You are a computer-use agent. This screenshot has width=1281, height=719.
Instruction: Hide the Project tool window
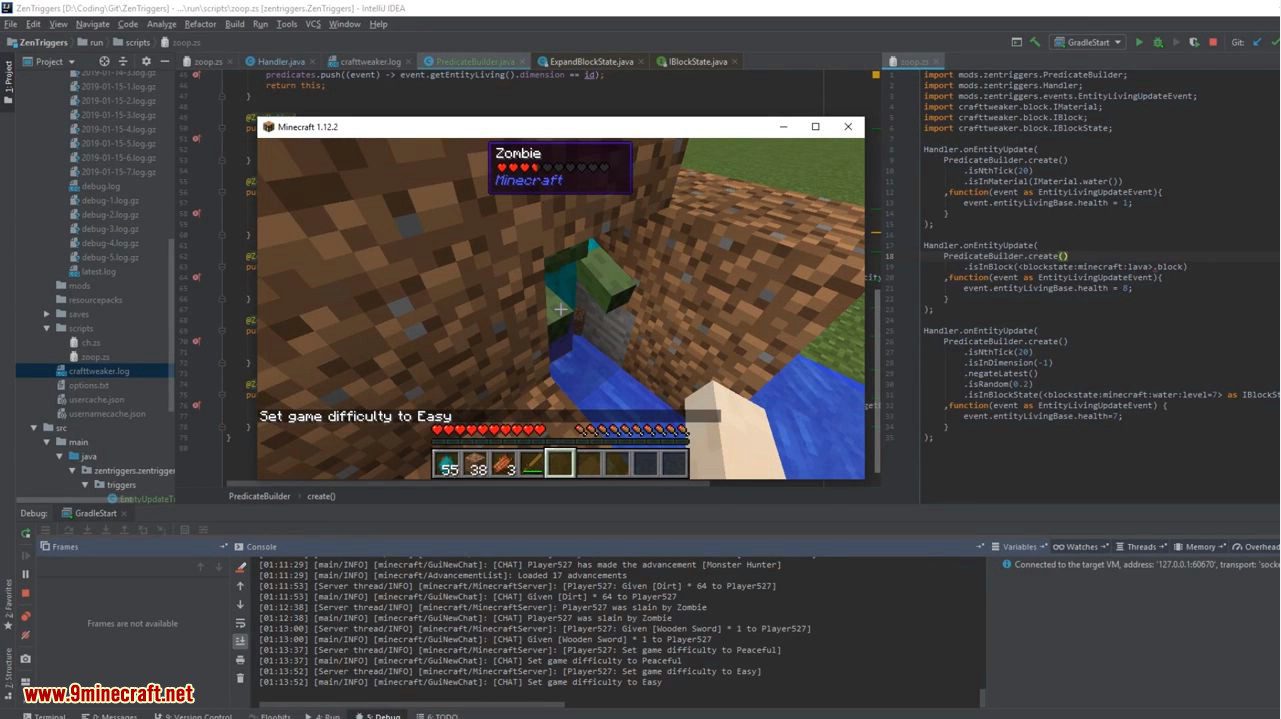tap(164, 61)
